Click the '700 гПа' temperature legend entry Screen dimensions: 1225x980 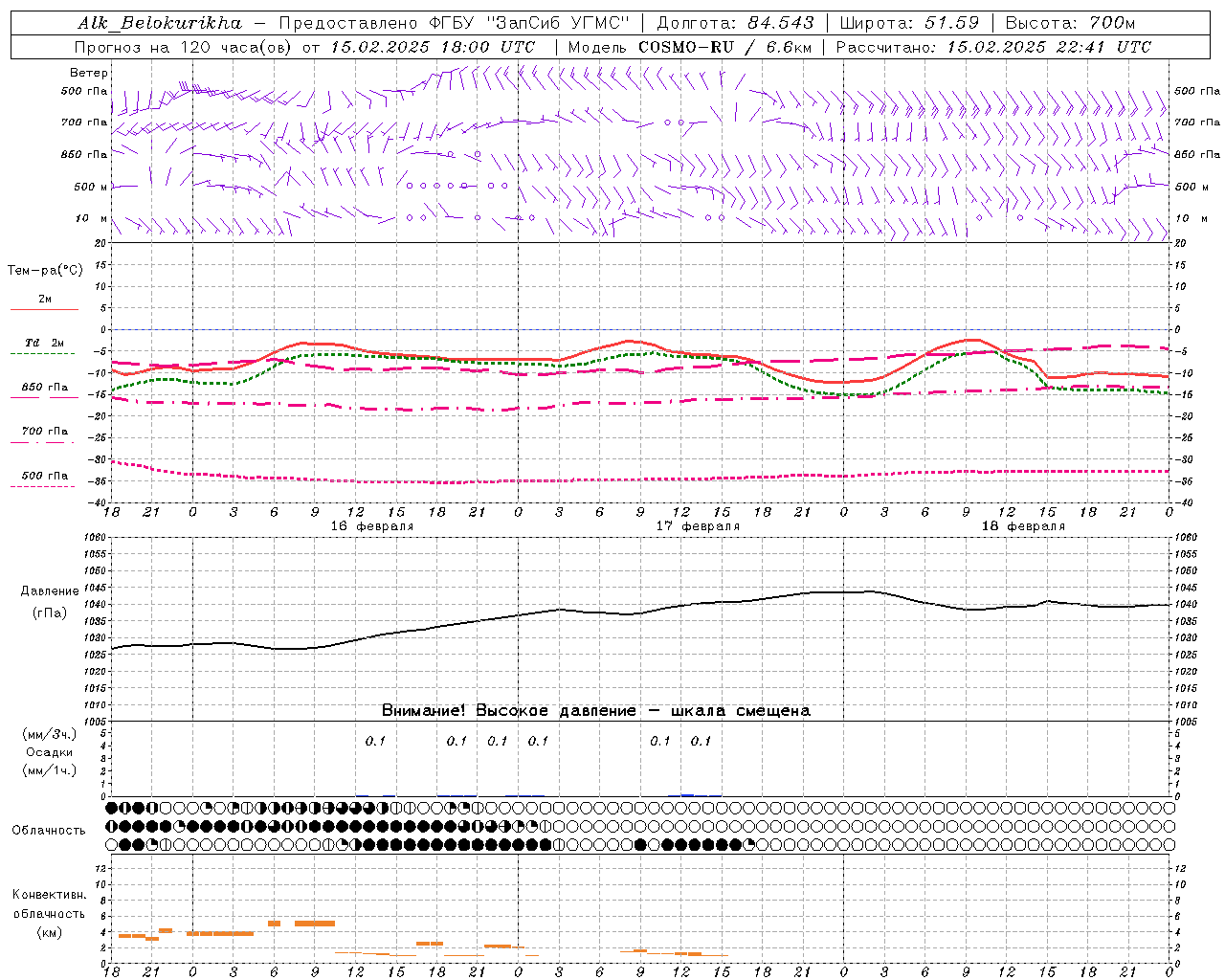click(x=45, y=432)
